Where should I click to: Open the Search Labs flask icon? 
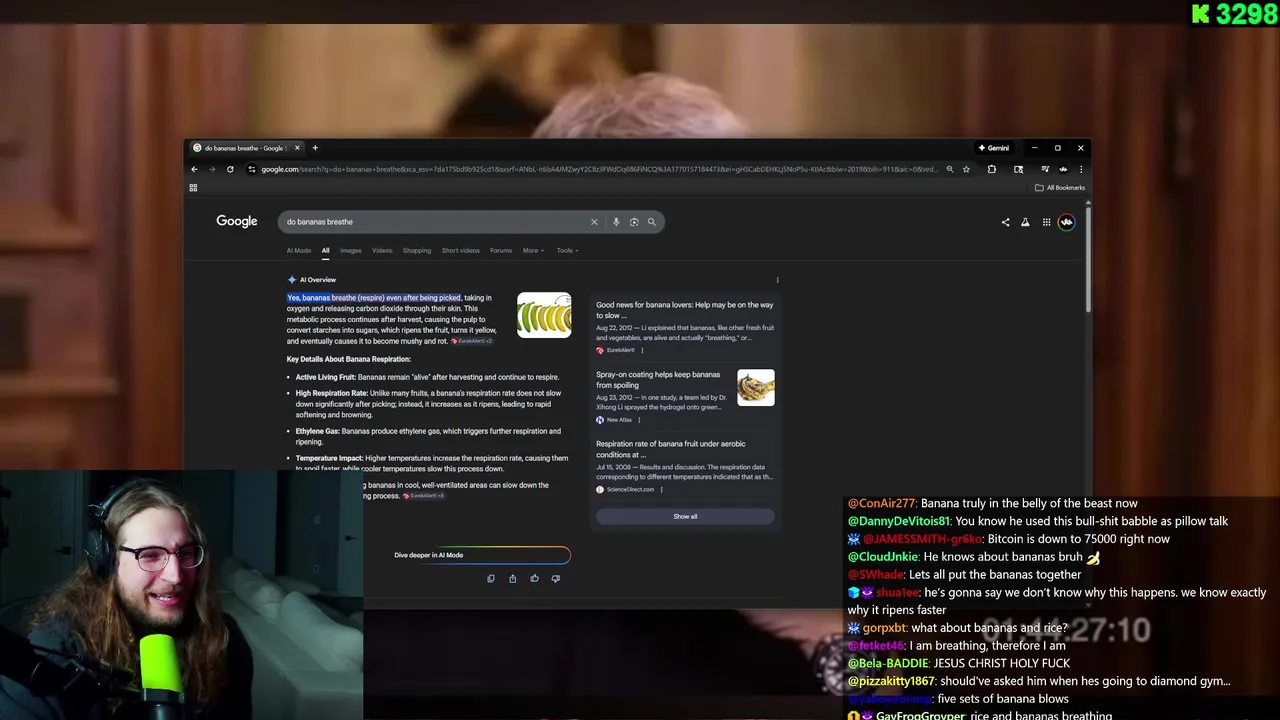[1025, 222]
